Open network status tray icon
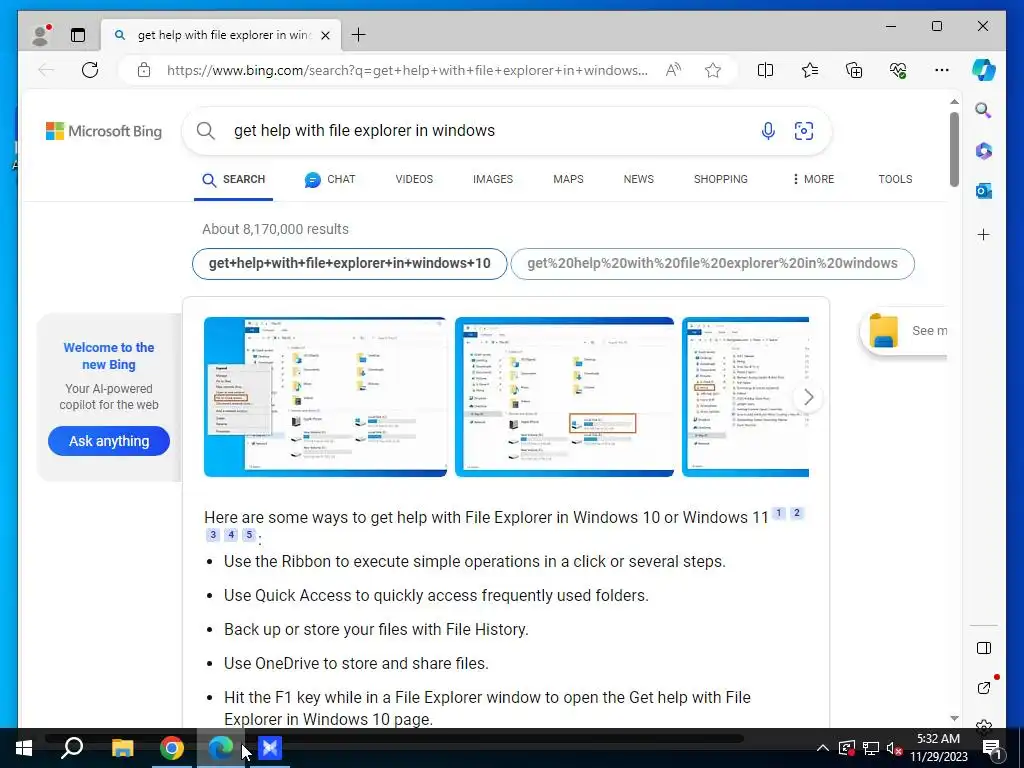Screen dimensions: 1024x768 click(x=871, y=748)
